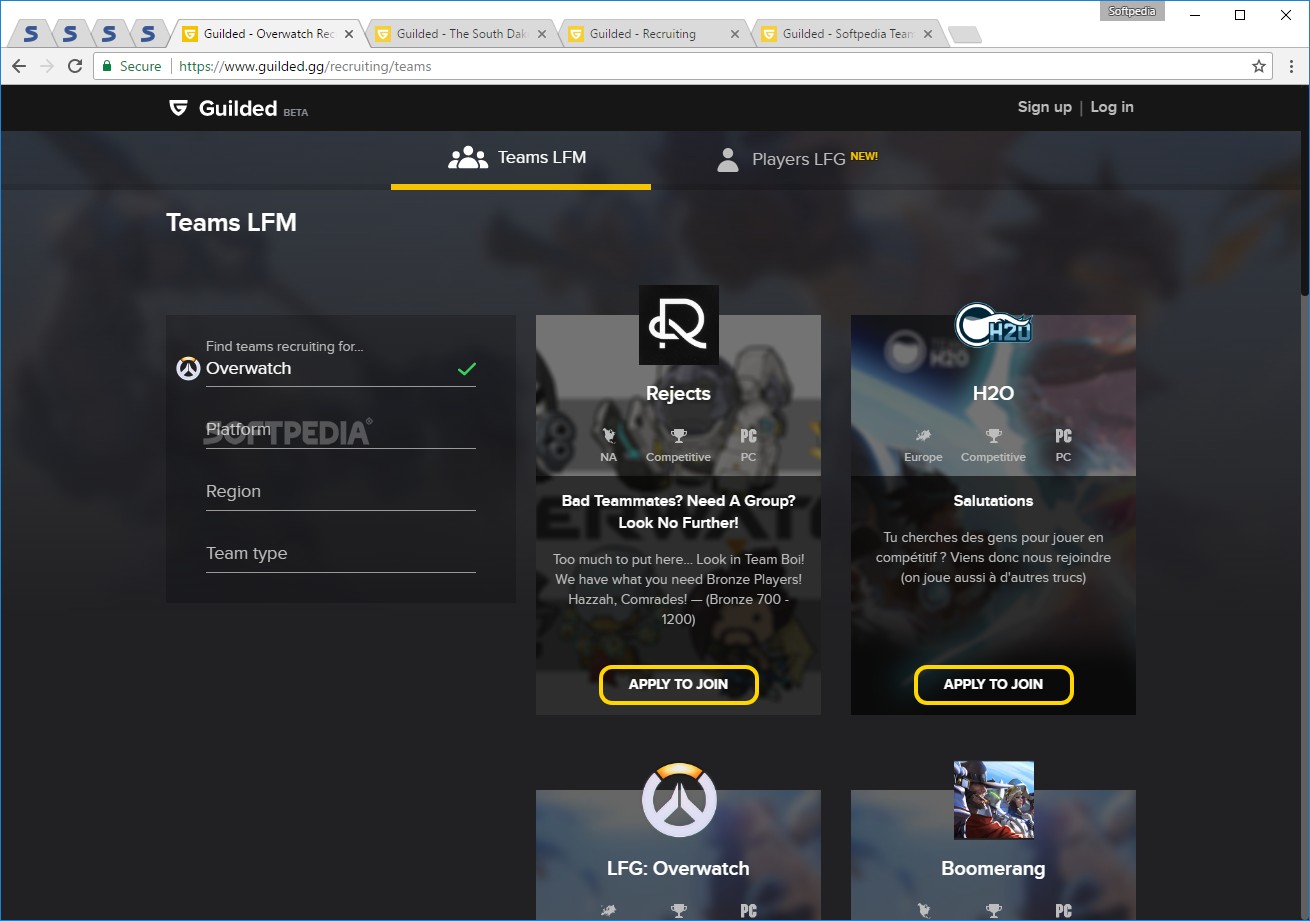Click the Overwatch game icon in filter

[188, 369]
